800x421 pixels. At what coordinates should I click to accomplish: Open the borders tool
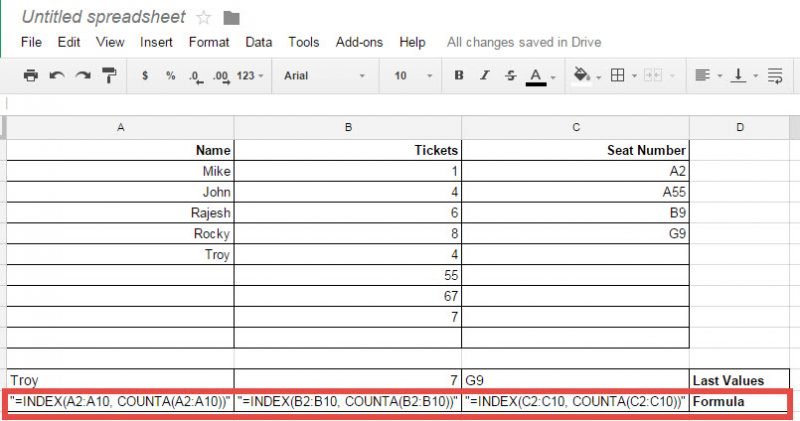pos(617,76)
